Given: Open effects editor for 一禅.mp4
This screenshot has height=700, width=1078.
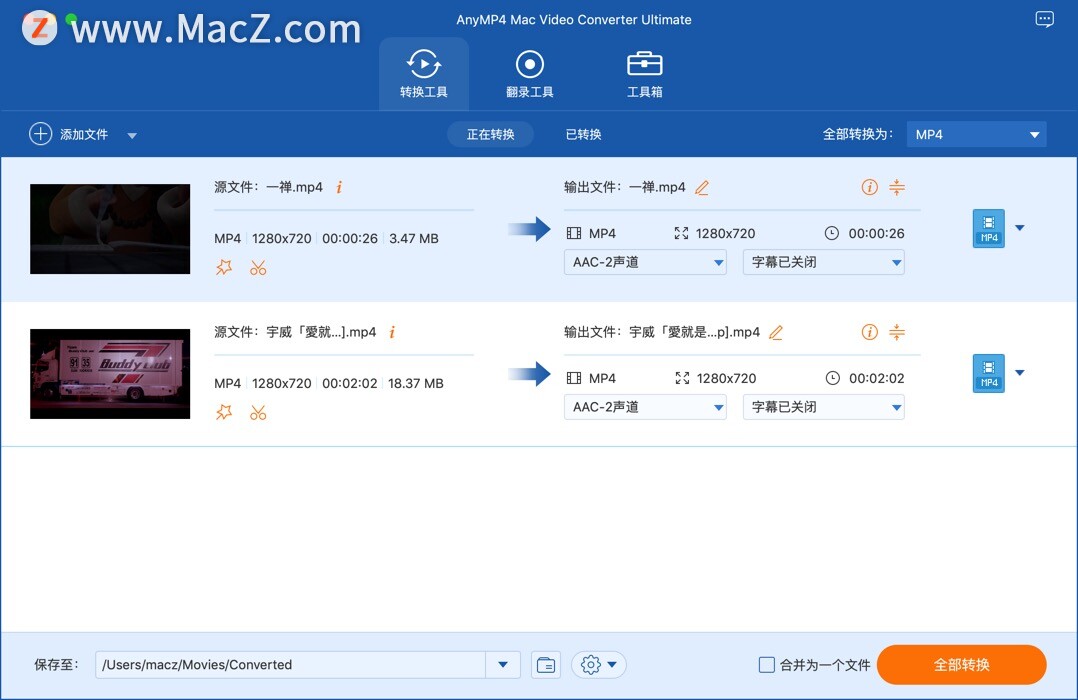Looking at the screenshot, I should click(224, 267).
